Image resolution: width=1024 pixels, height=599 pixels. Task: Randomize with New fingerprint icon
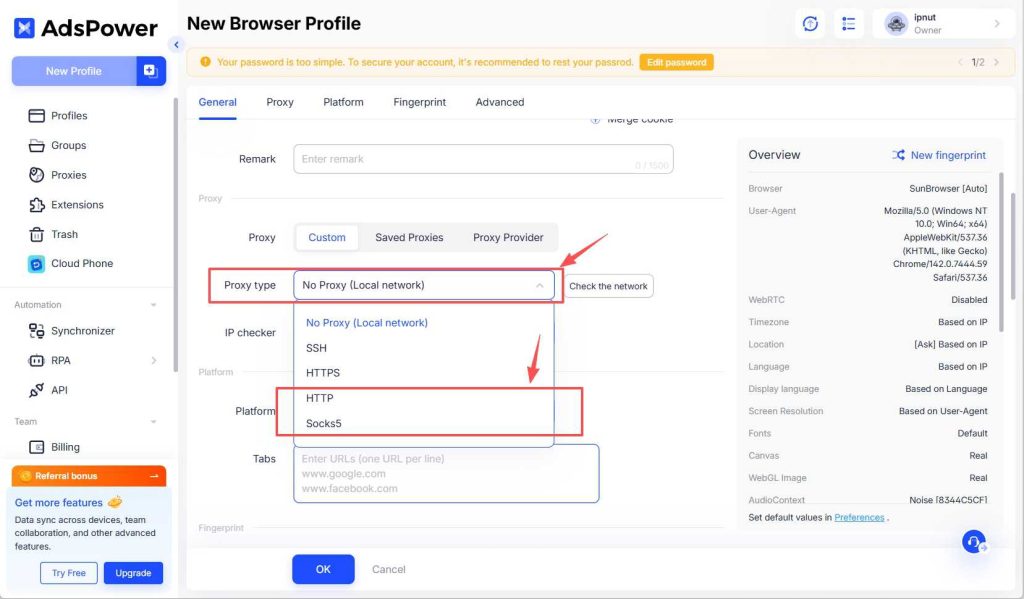[899, 155]
